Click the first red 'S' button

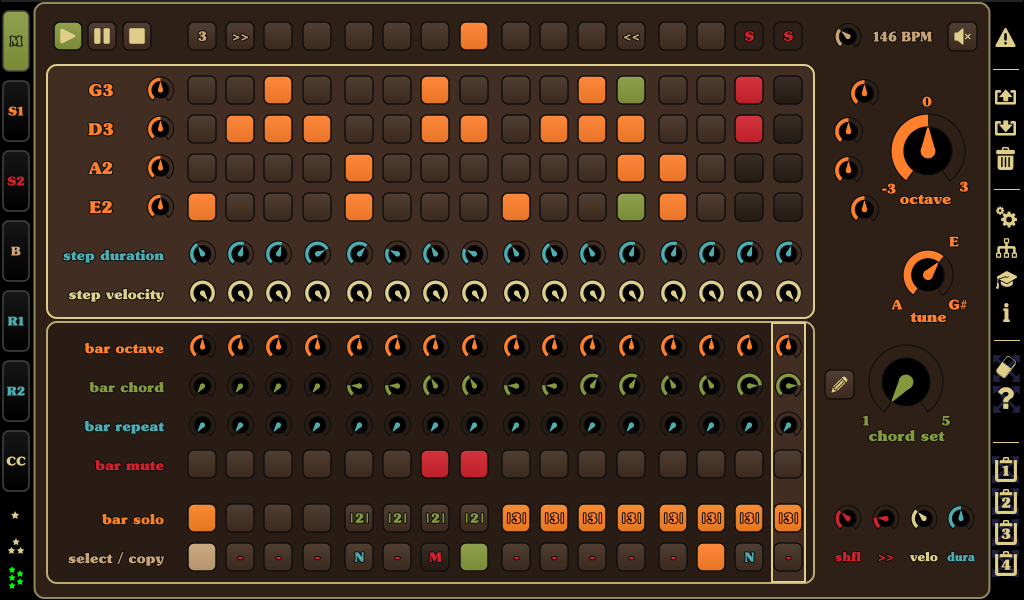(748, 37)
